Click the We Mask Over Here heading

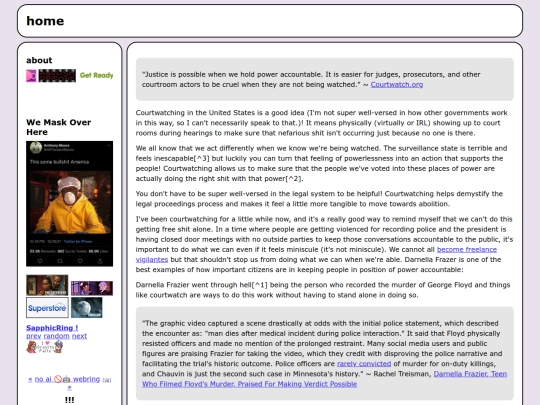pos(59,127)
